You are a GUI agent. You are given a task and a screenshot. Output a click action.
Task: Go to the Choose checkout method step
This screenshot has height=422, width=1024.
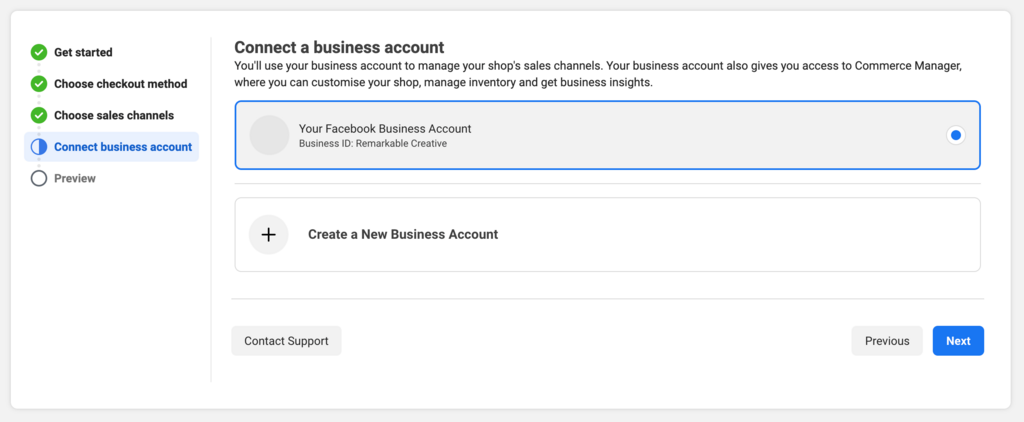click(120, 84)
